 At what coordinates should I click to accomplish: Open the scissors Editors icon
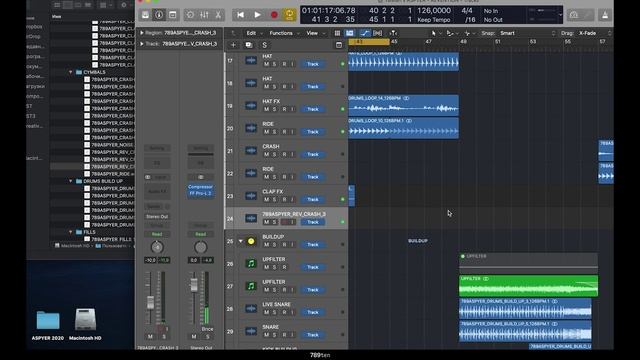pos(218,15)
